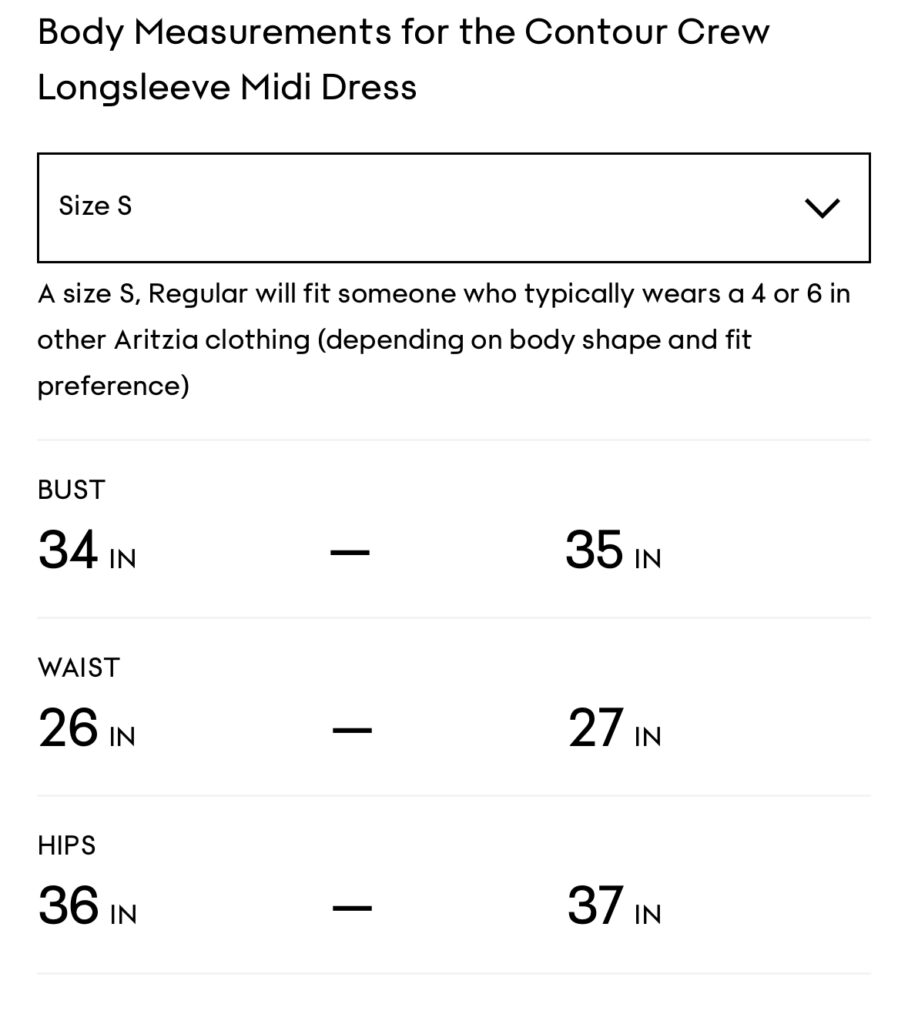Select the "Size S" text in the selector
The image size is (908, 1024).
[x=95, y=206]
